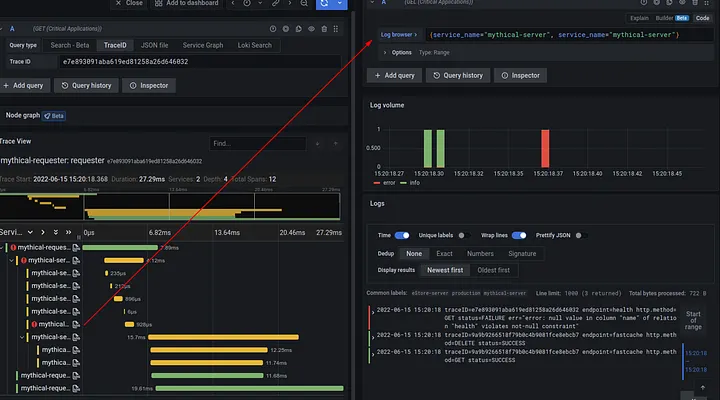Click the 15.7ms yellow span bar
Viewport: 720px width, 400px height.
223,337
